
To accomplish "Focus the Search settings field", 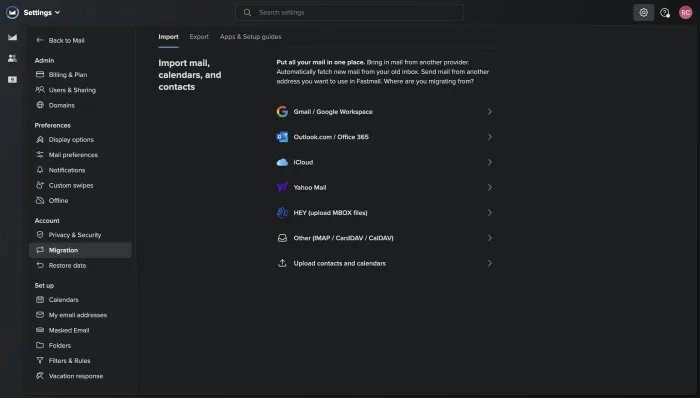I will (349, 12).
